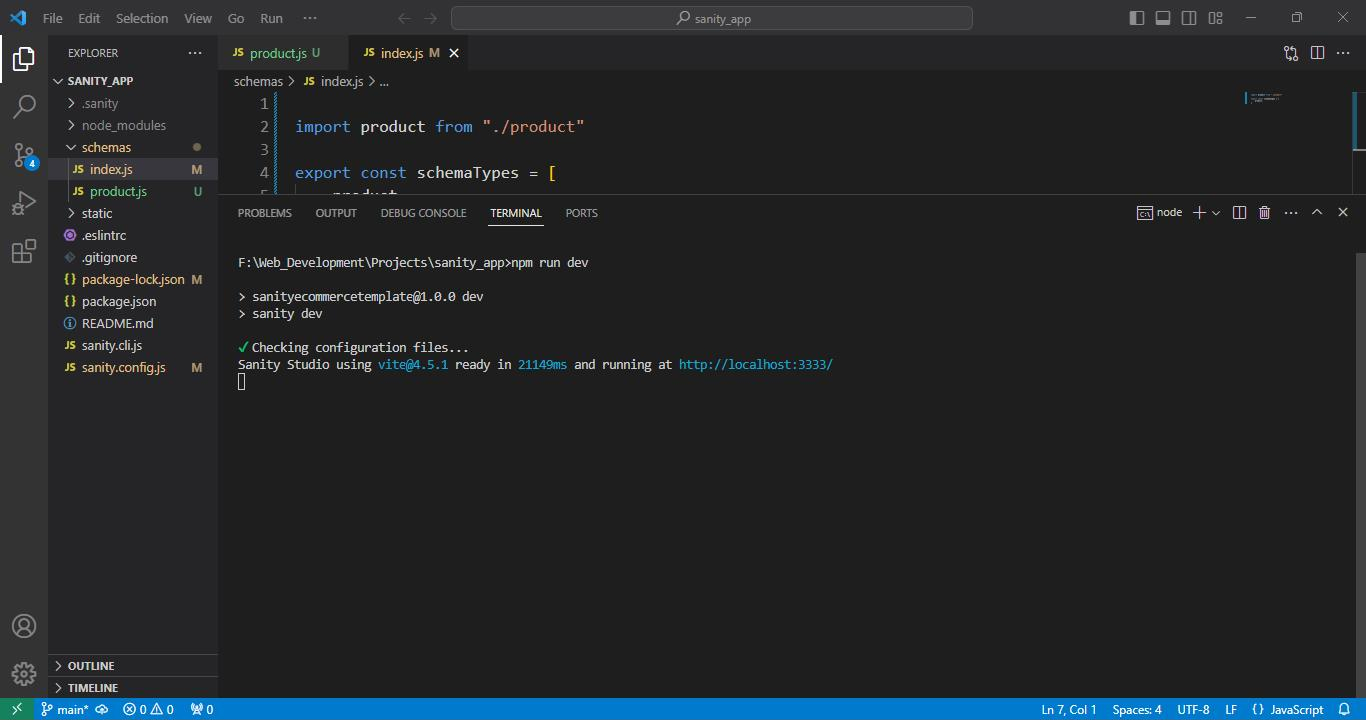This screenshot has height=720, width=1366.
Task: Open the File menu
Action: 53,18
